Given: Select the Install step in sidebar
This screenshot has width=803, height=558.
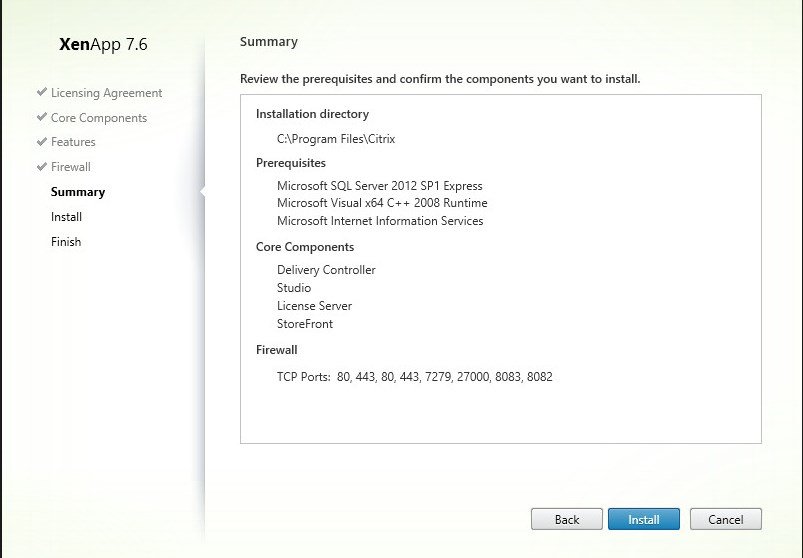Looking at the screenshot, I should 66,217.
